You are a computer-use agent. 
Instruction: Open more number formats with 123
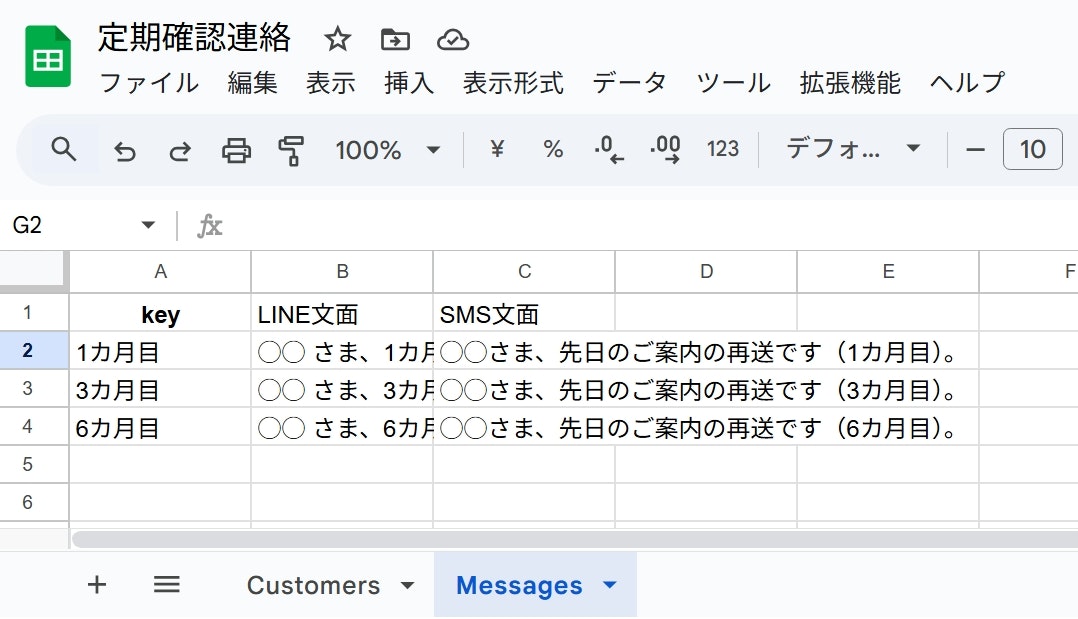723,149
